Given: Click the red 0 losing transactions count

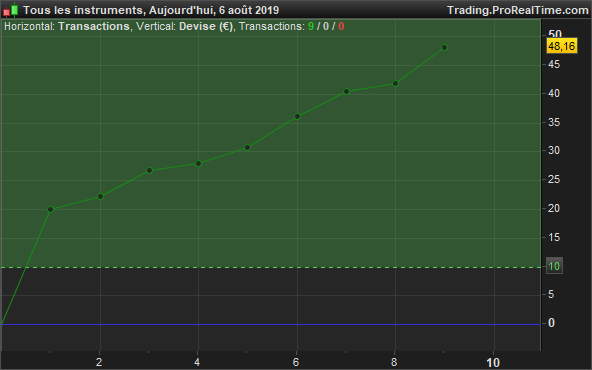Looking at the screenshot, I should click(x=341, y=26).
